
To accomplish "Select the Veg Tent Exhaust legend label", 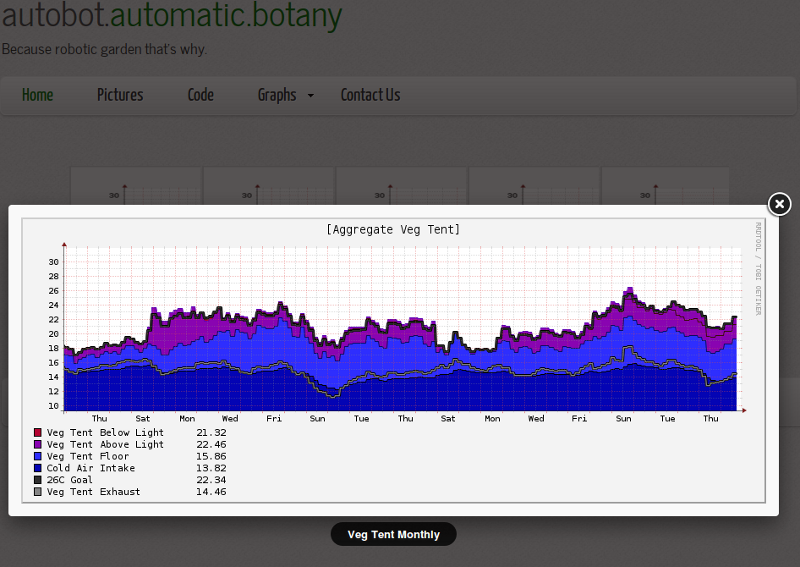I will (93, 491).
